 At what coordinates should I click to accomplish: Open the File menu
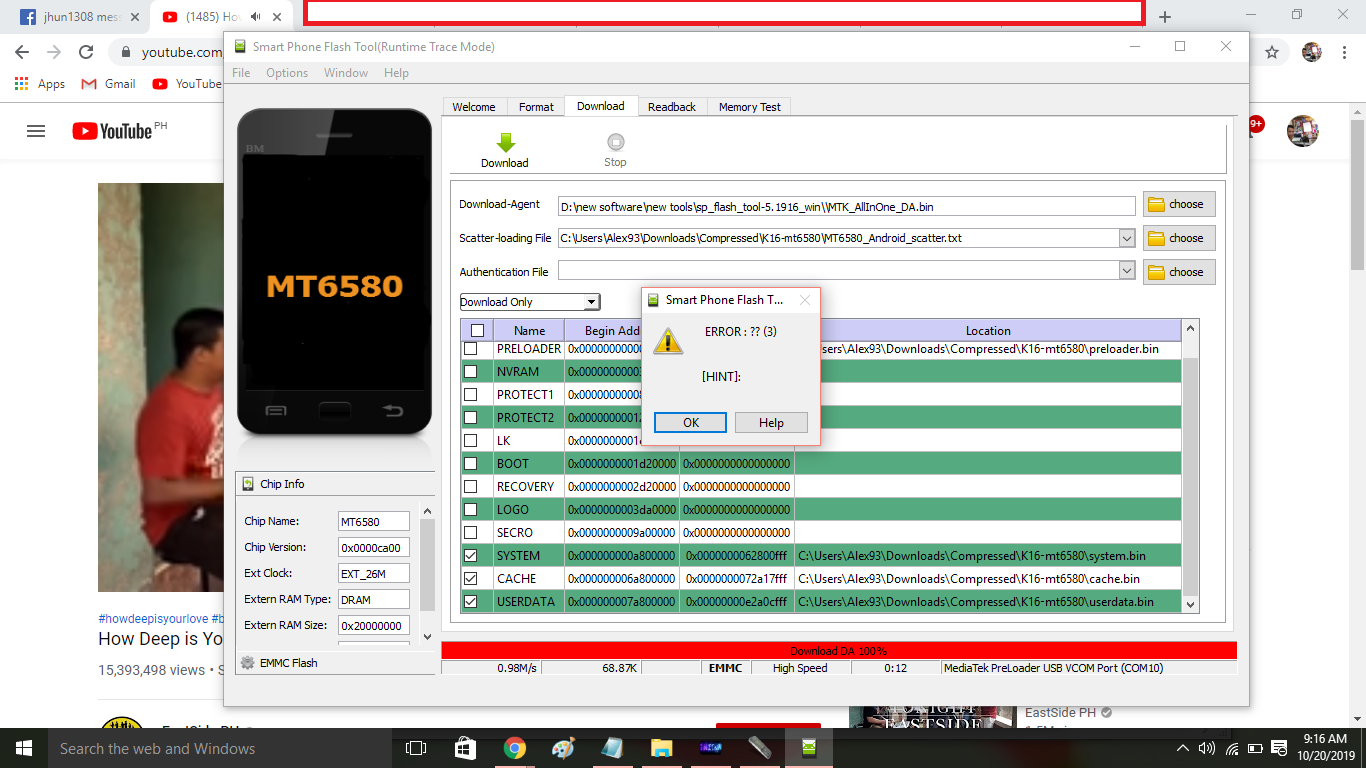241,73
